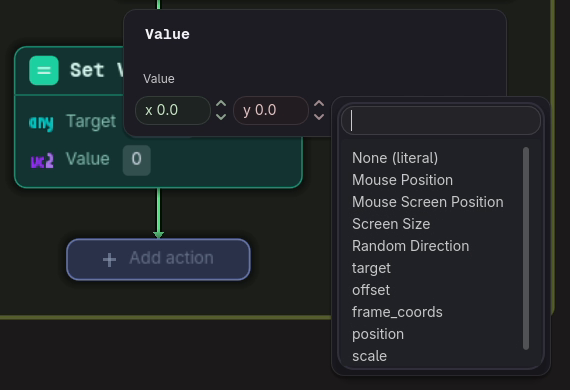Select Mouse Screen Position option

tap(428, 202)
